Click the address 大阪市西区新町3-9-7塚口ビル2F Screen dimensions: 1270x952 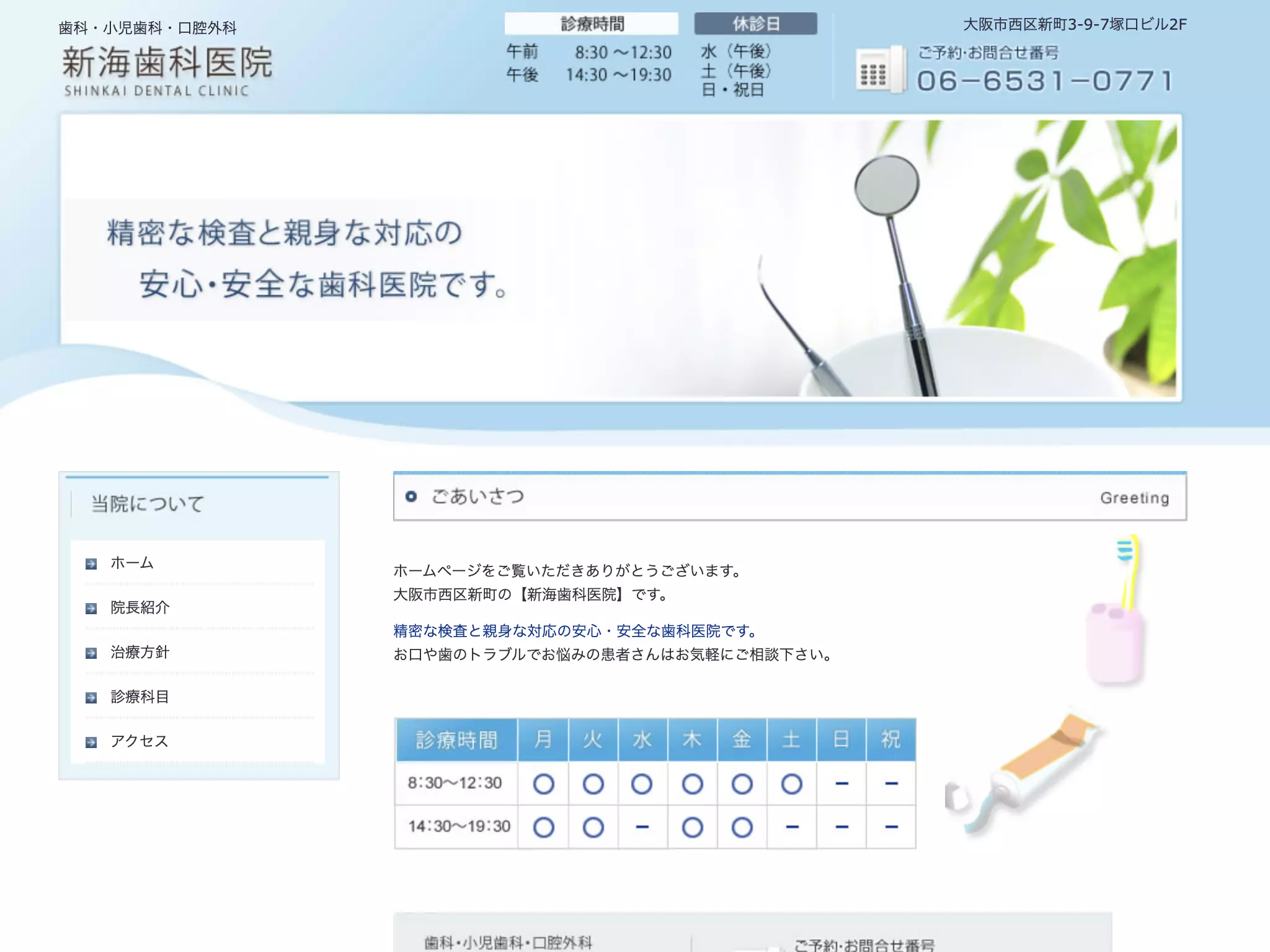point(1075,24)
